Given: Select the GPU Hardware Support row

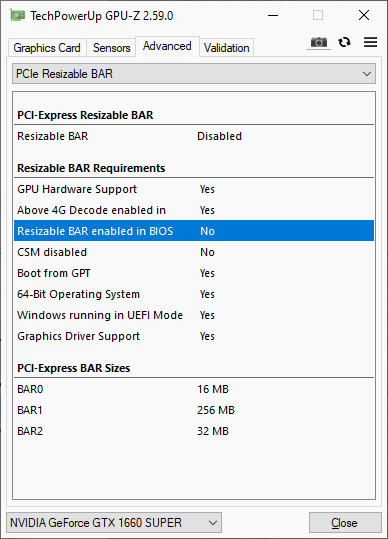Looking at the screenshot, I should click(x=194, y=189).
